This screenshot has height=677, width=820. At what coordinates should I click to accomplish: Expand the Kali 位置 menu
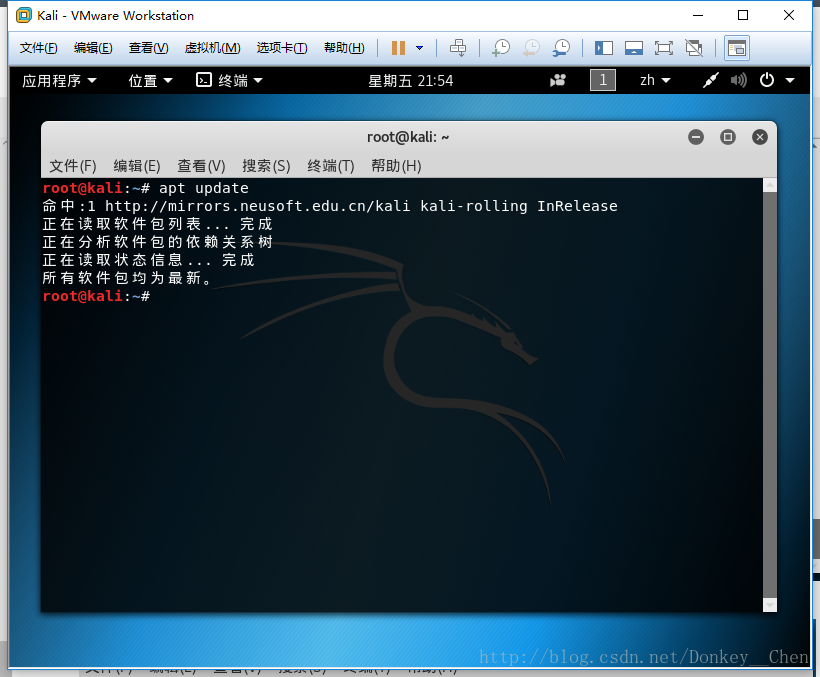pos(150,81)
